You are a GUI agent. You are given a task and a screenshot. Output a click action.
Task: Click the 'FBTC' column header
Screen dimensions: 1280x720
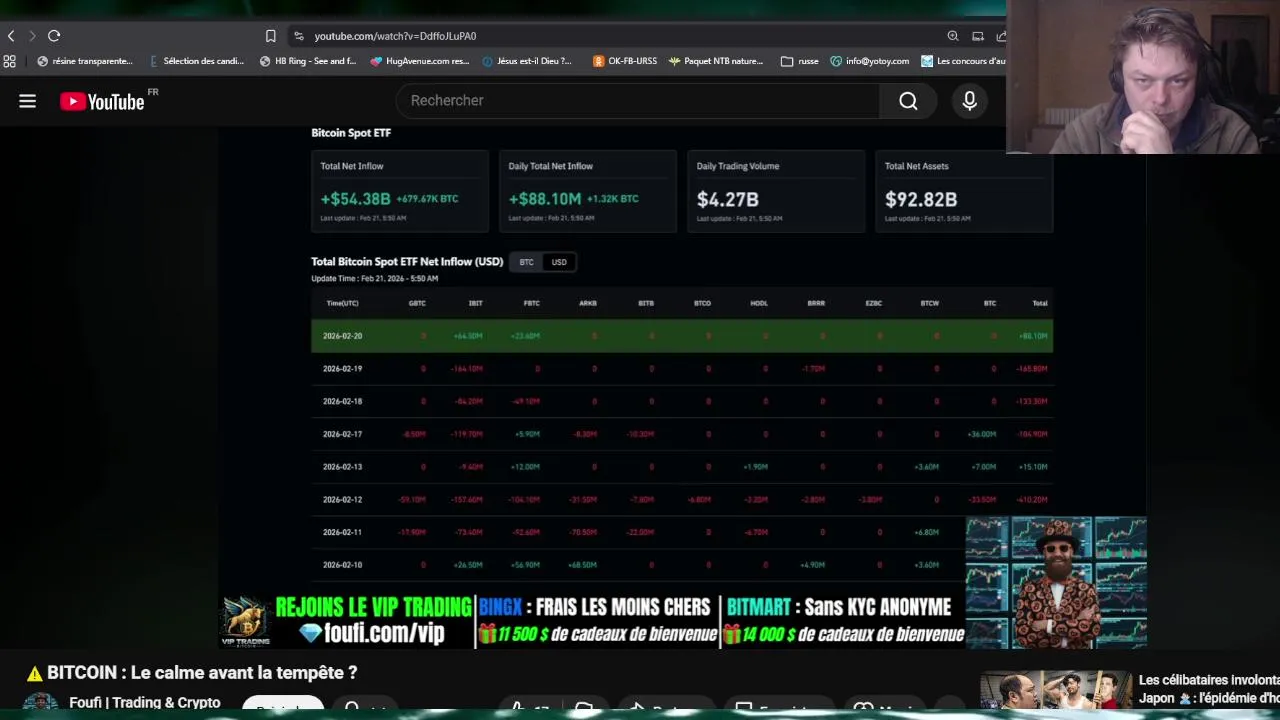click(531, 303)
